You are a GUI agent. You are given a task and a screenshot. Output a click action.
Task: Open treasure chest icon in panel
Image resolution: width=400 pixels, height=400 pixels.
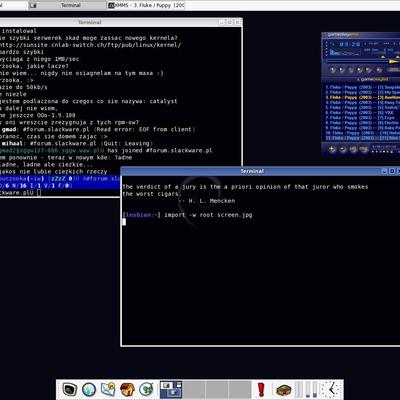[x=283, y=389]
